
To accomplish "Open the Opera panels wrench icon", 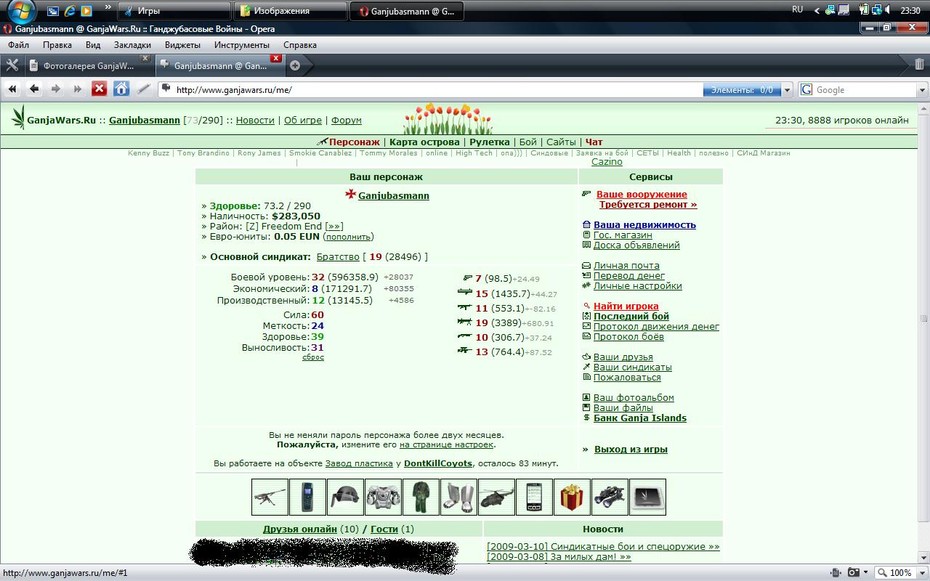I will click(12, 65).
